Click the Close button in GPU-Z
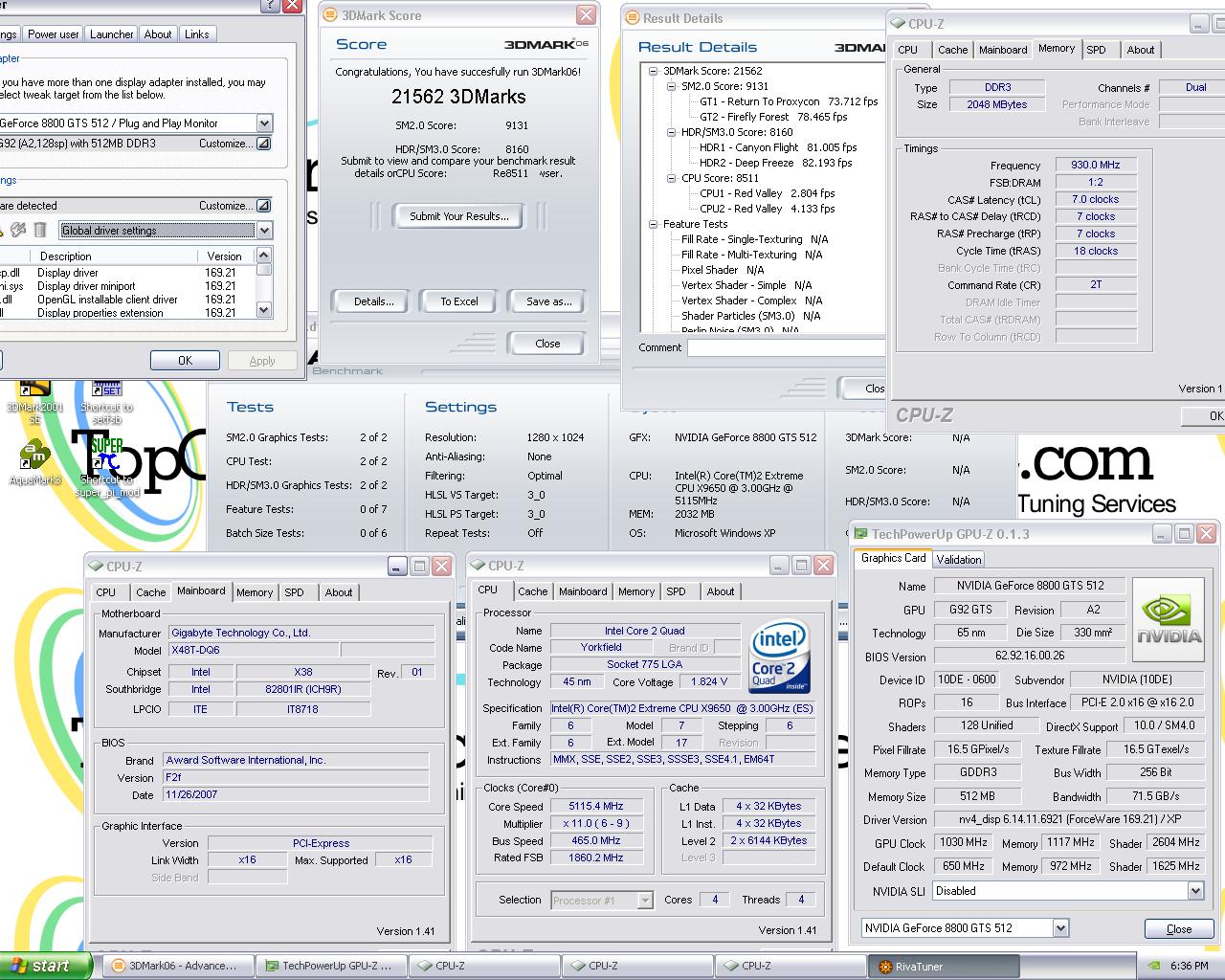This screenshot has height=980, width=1225. 1179,929
